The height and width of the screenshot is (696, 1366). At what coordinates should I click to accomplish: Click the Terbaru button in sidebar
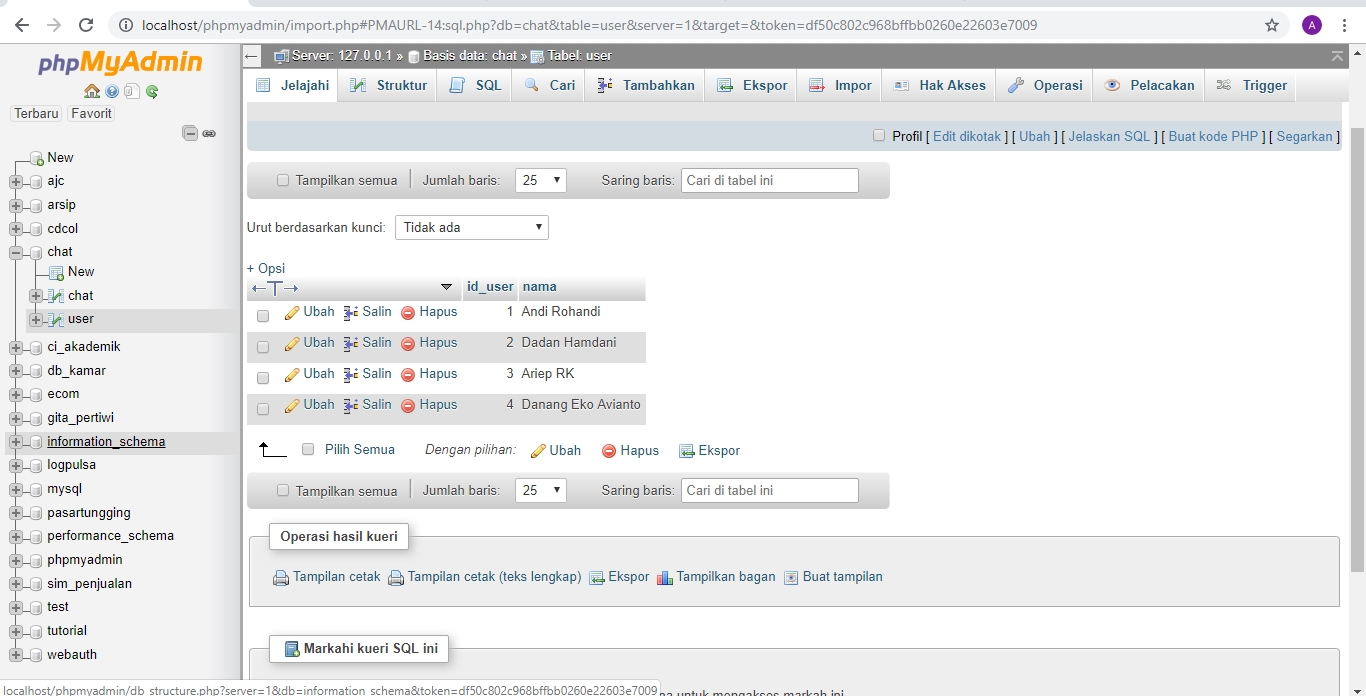coord(36,114)
